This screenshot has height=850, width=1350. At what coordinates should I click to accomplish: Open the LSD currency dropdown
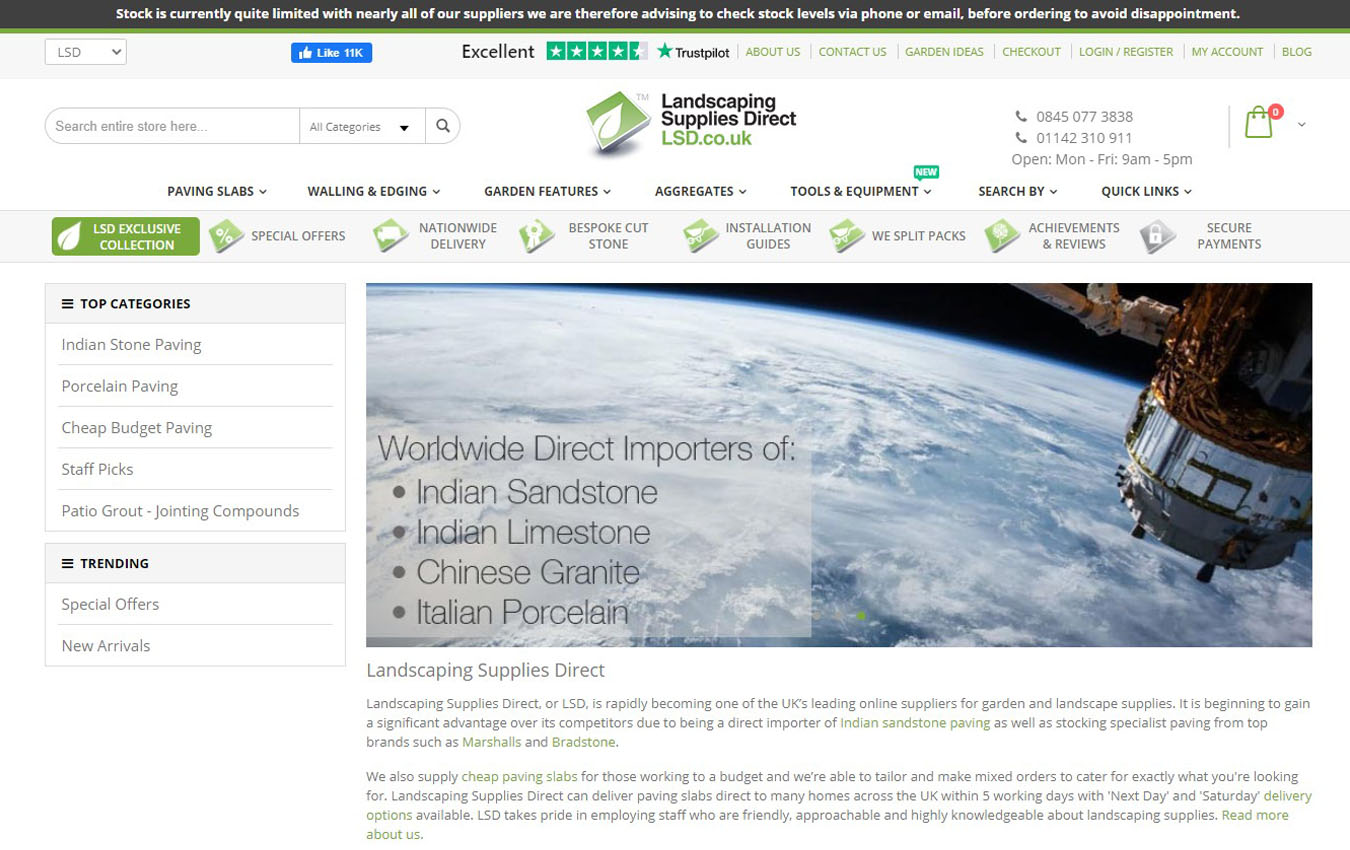[x=86, y=52]
